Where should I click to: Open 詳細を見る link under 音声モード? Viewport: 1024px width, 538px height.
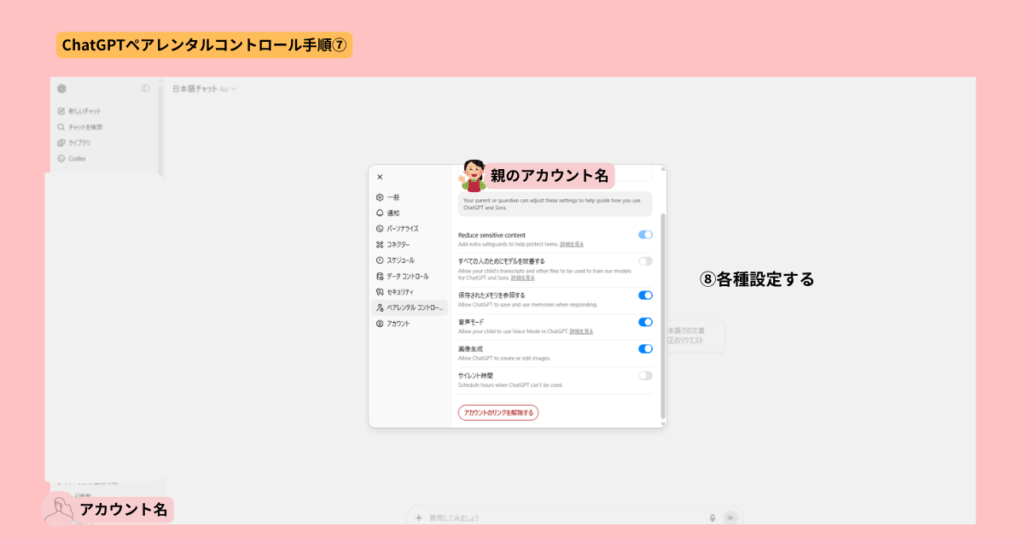click(x=581, y=332)
